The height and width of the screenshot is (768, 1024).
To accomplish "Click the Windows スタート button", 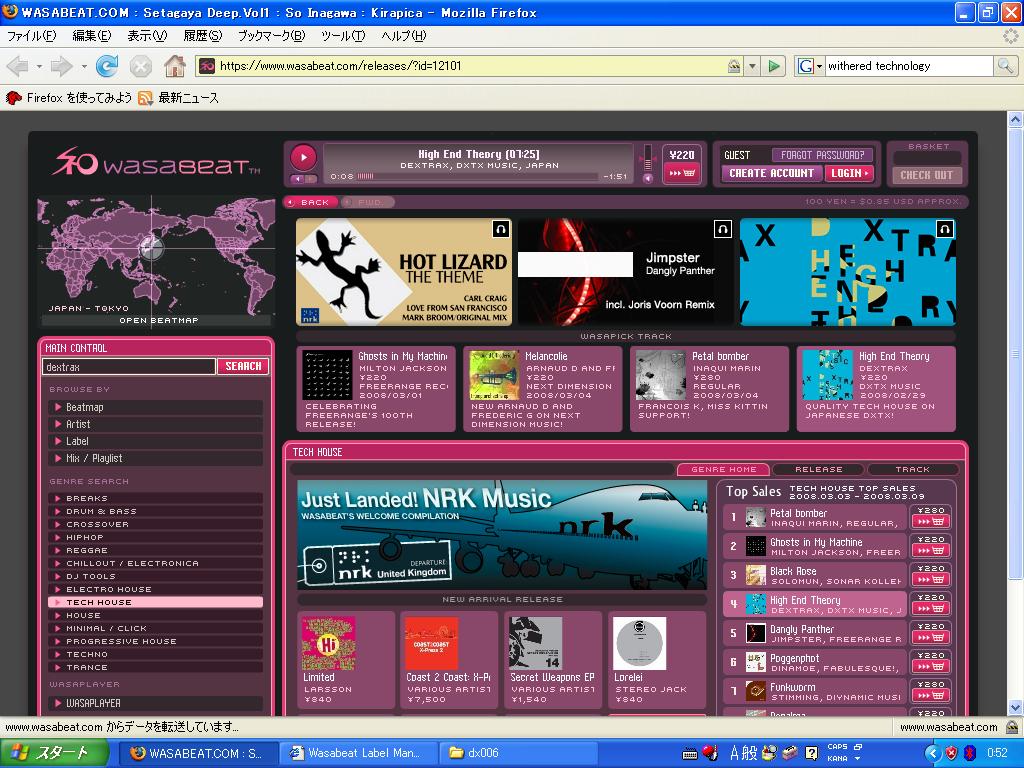I will tap(54, 753).
